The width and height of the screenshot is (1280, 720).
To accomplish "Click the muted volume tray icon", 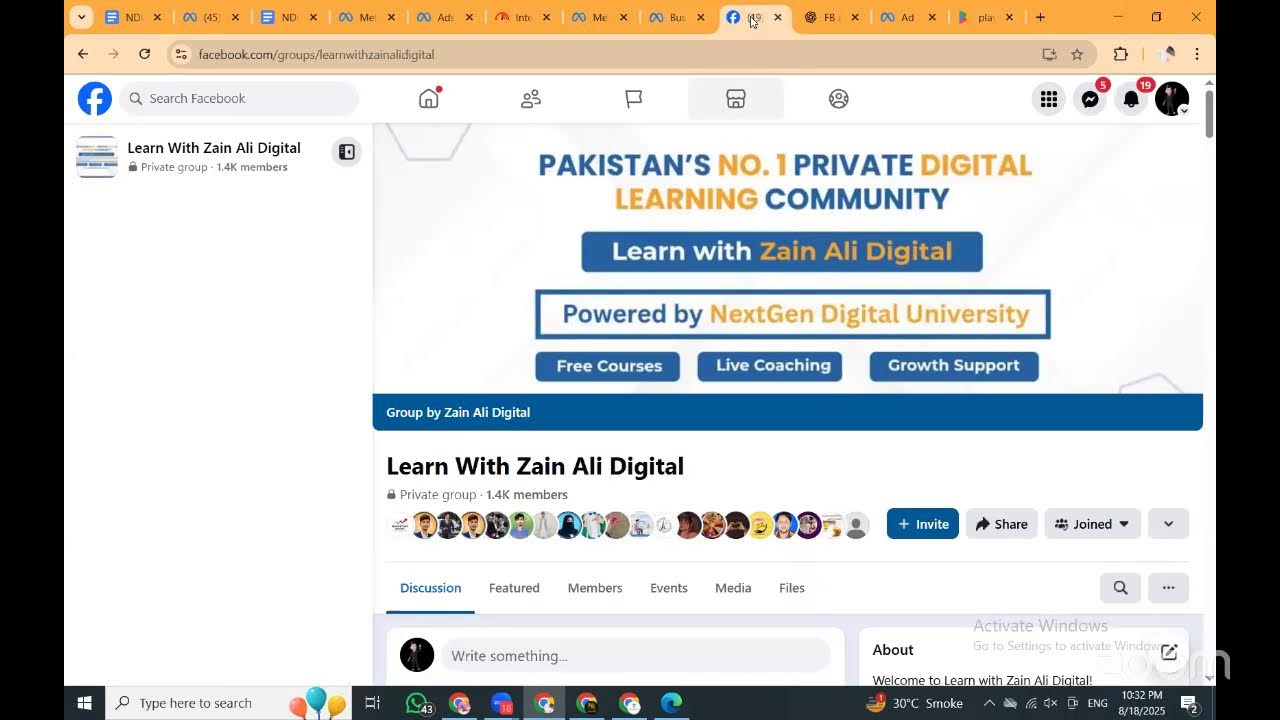I will pos(1051,703).
